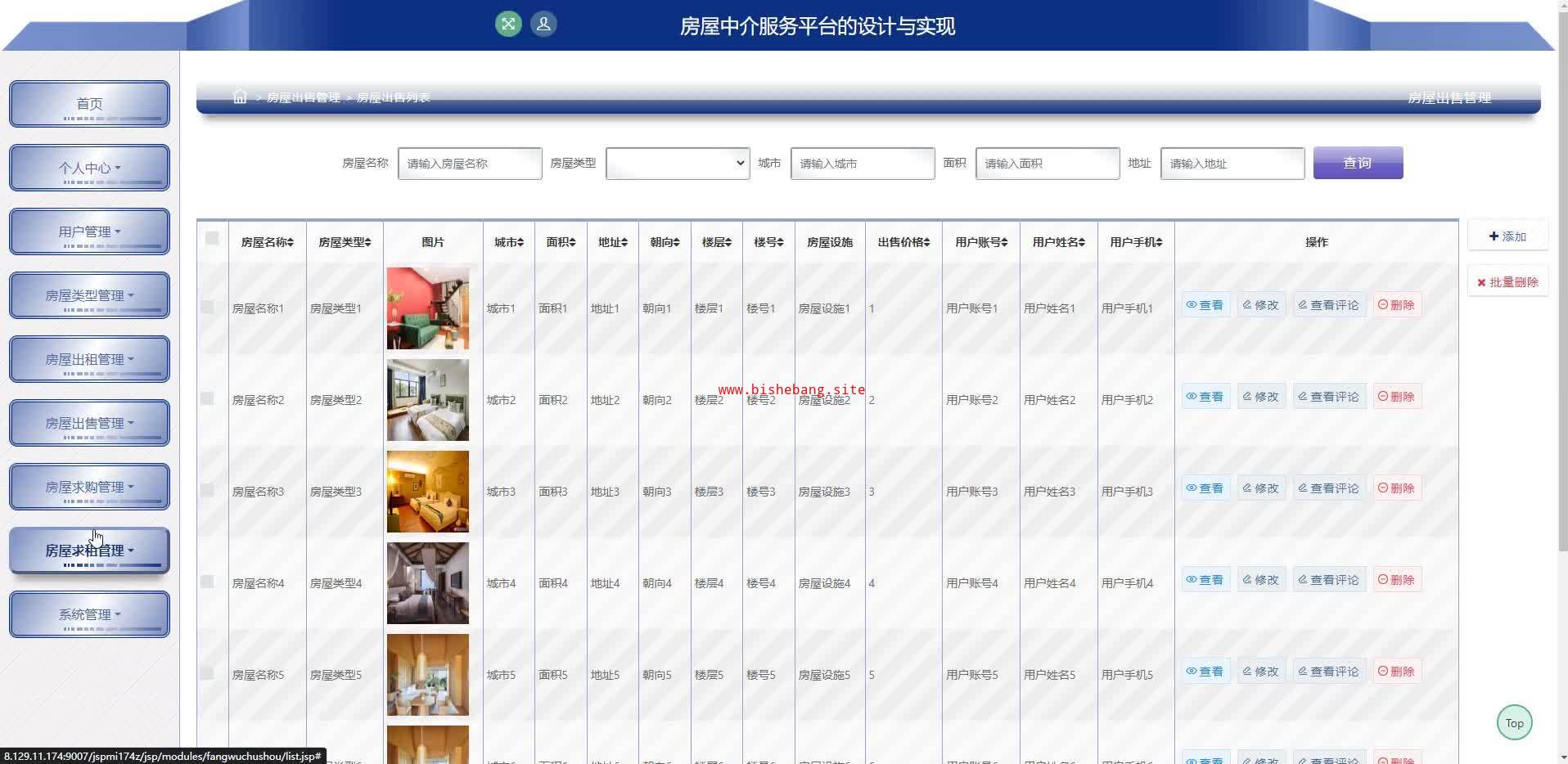Sort by 用户账号 column sort arrows

click(1004, 243)
